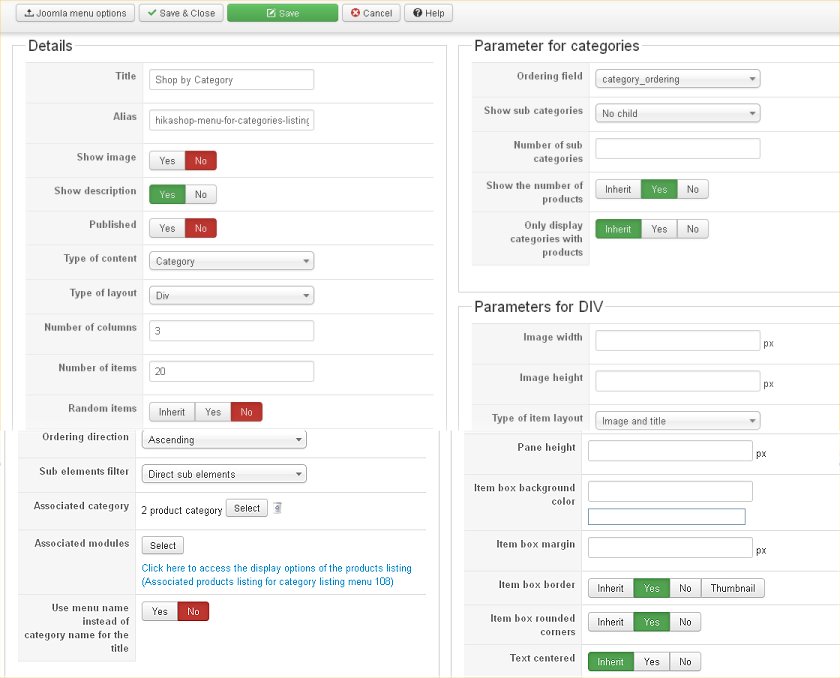This screenshot has width=840, height=678.
Task: Click the Save & Close button
Action: (181, 13)
